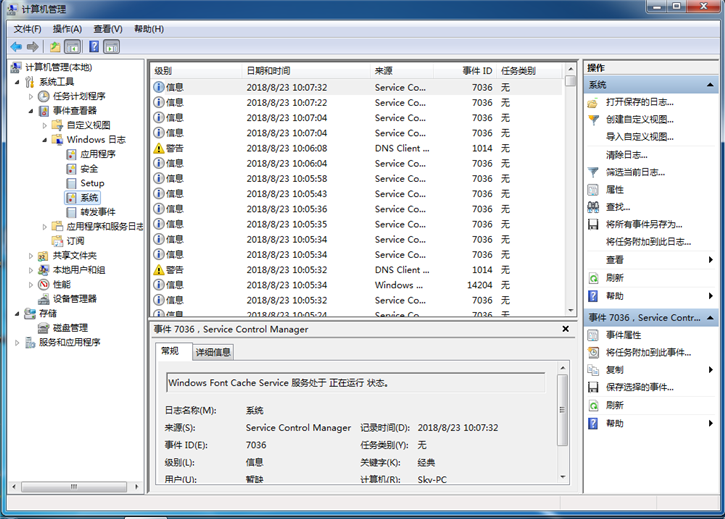This screenshot has height=519, width=725.
Task: Toggle the Show/Hide Action Pane toolbar icon
Action: (x=111, y=47)
